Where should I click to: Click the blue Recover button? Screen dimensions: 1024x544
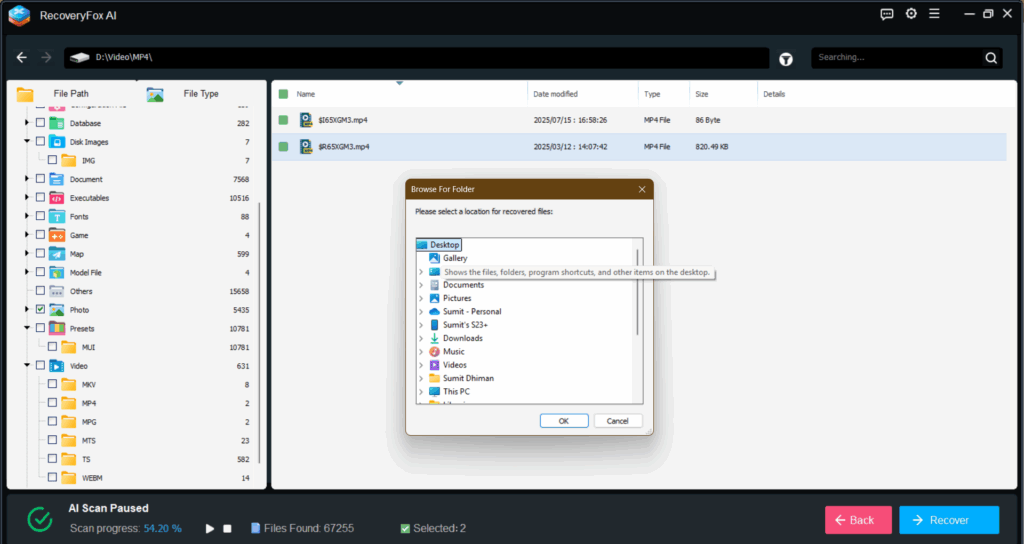click(948, 520)
